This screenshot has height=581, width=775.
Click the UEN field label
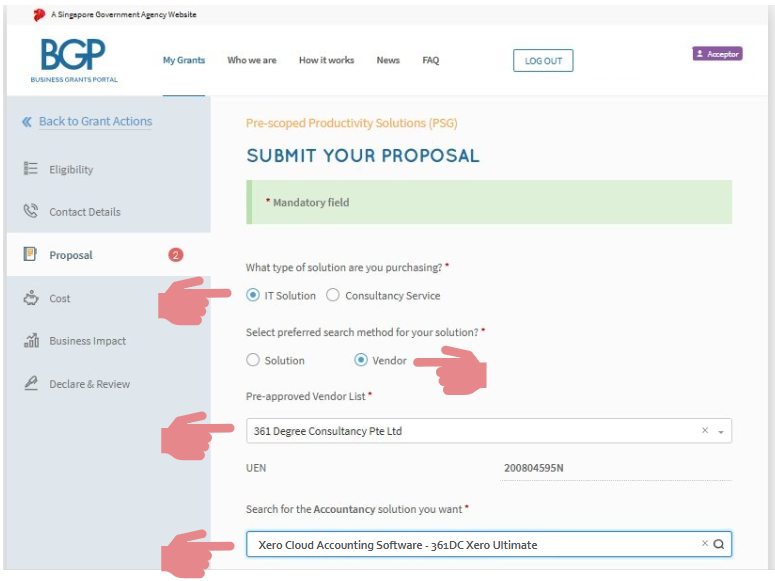click(256, 468)
